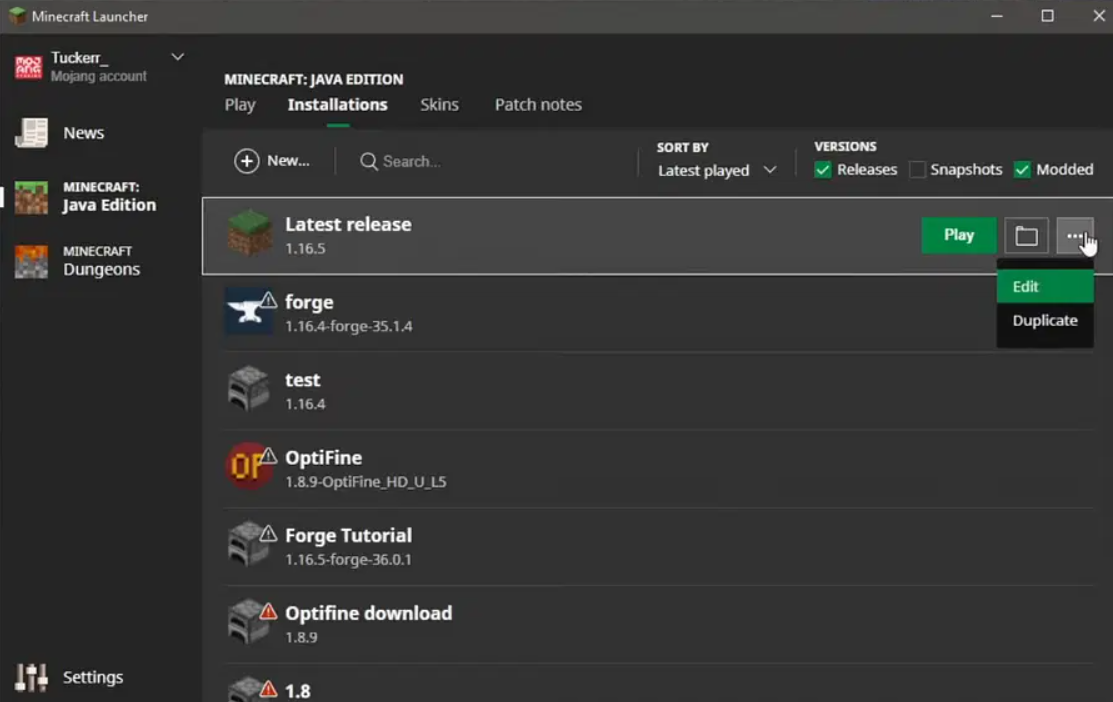Click the New installation plus icon
This screenshot has width=1113, height=702.
pos(246,161)
